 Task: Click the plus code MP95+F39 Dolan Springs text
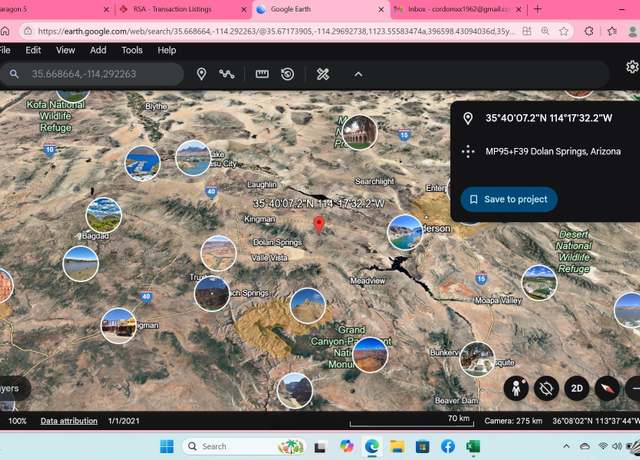(553, 151)
